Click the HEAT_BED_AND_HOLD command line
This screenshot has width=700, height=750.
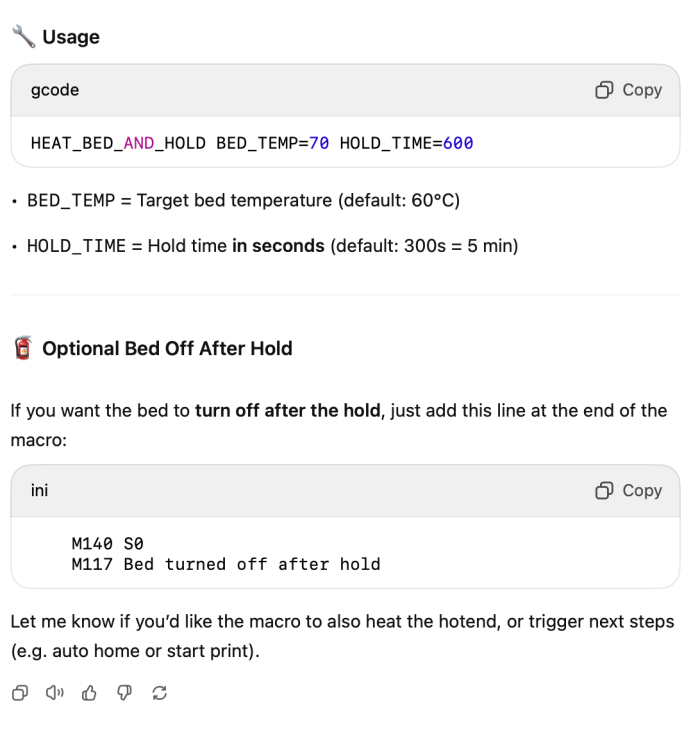pyautogui.click(x=252, y=143)
